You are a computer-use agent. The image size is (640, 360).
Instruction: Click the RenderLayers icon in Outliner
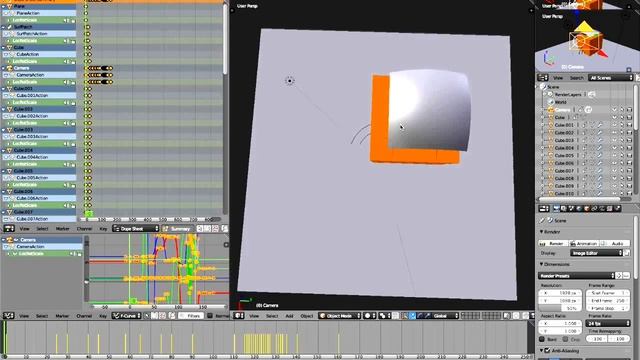coord(551,94)
